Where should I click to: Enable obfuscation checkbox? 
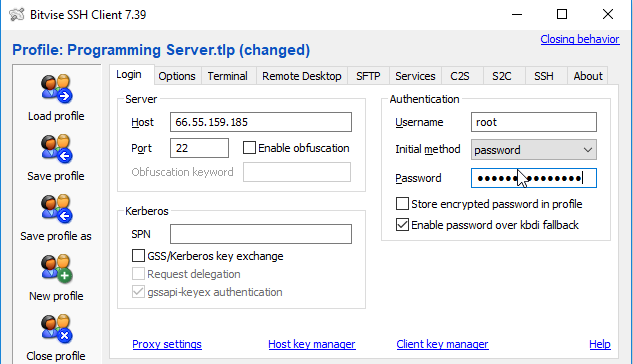[x=249, y=148]
